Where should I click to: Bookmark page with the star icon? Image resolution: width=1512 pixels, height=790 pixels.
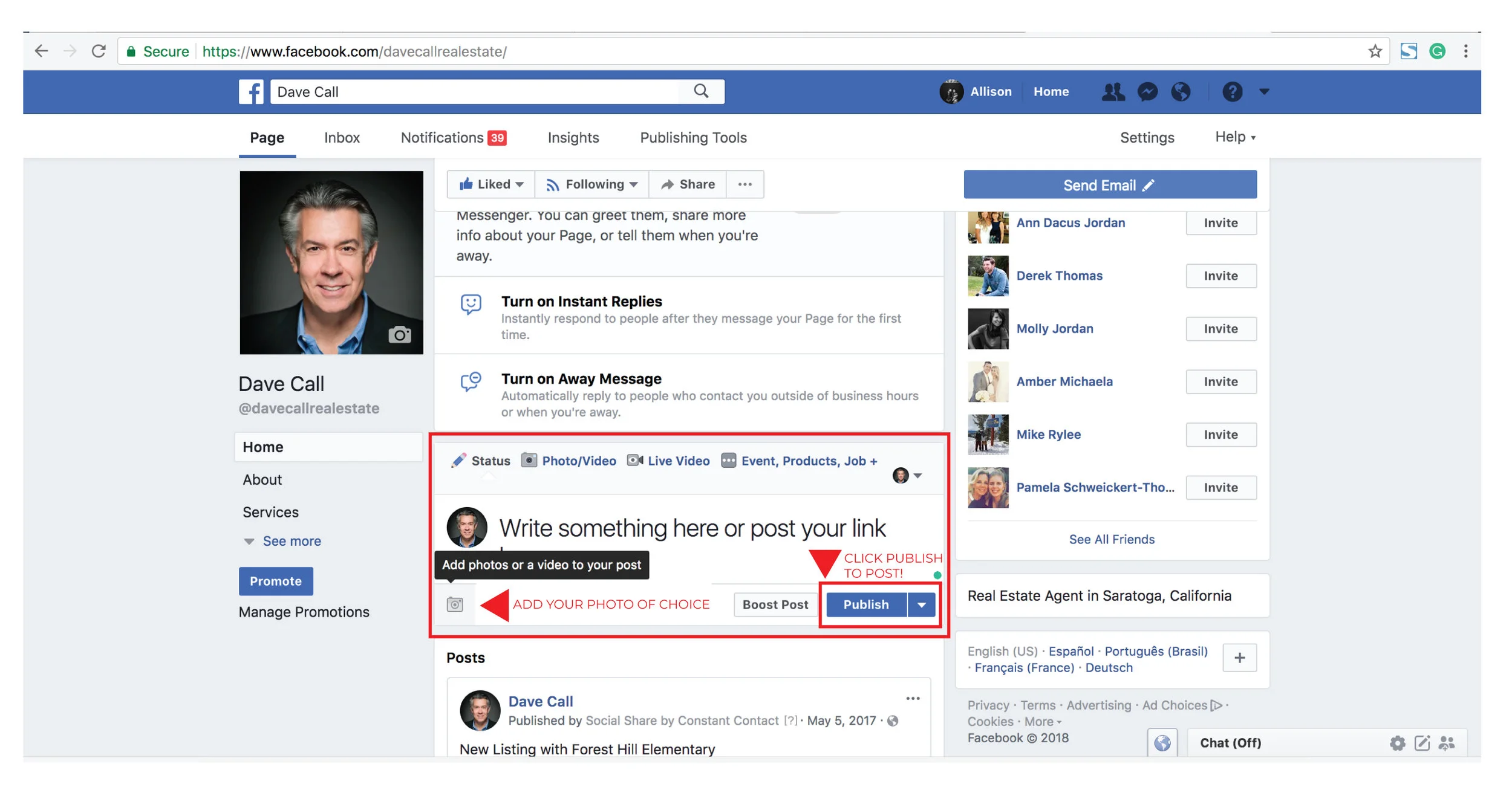[1375, 51]
